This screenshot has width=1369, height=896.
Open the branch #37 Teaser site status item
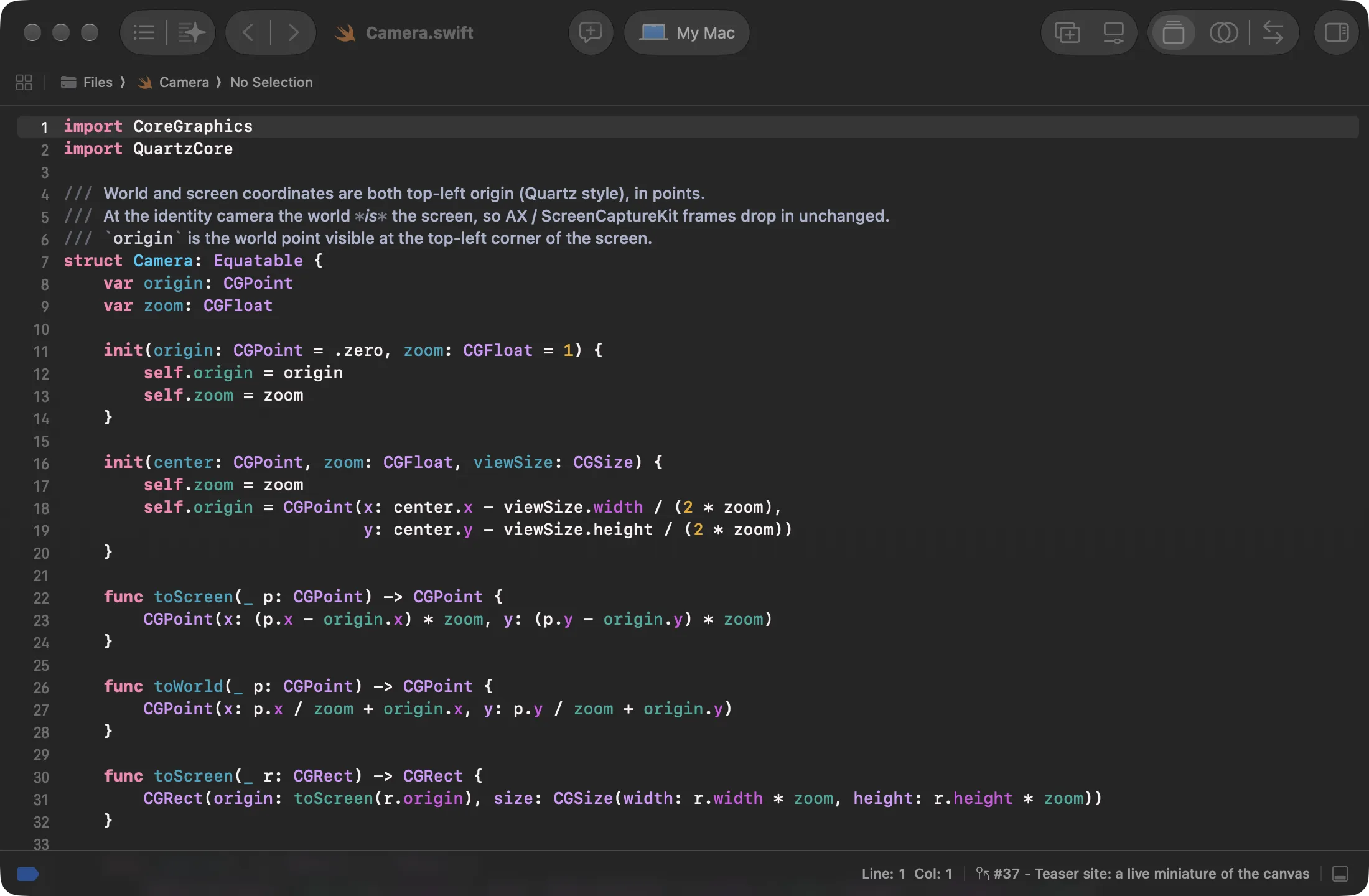point(1143,874)
